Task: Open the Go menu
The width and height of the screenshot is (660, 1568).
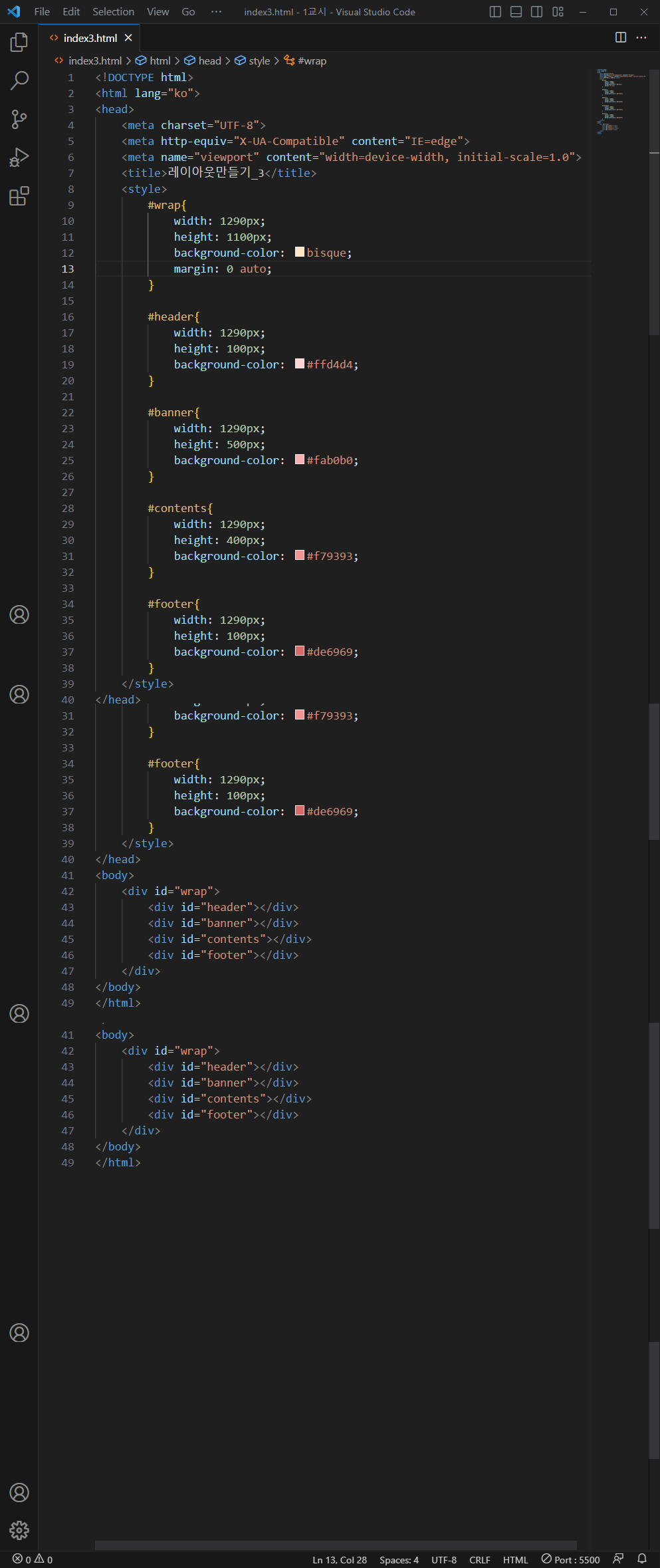Action: (x=188, y=11)
